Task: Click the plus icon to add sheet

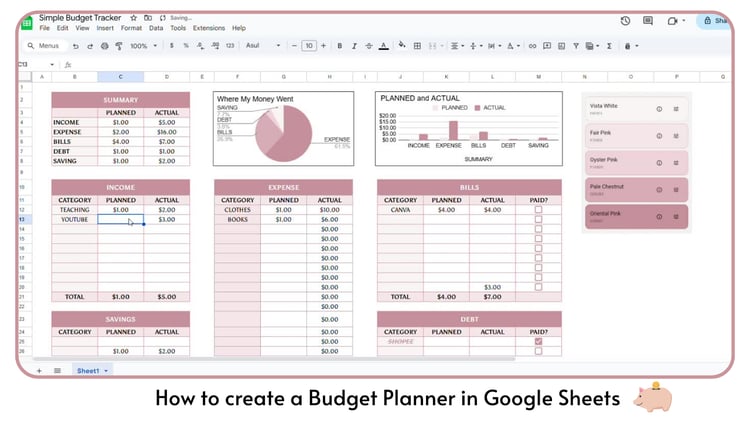Action: coord(39,371)
